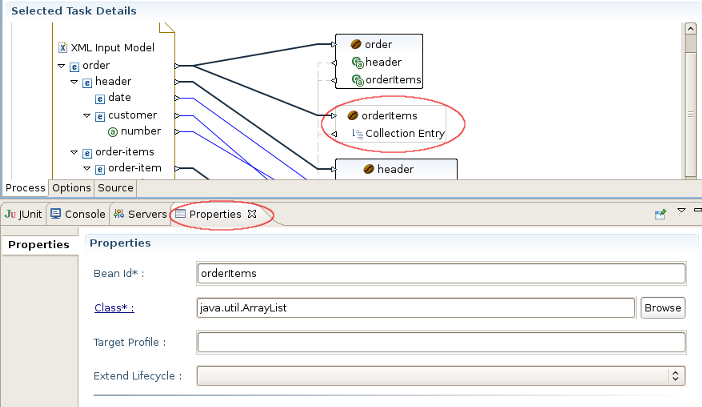Open the Extend Lifecycle combo box
The image size is (702, 407).
click(x=441, y=376)
